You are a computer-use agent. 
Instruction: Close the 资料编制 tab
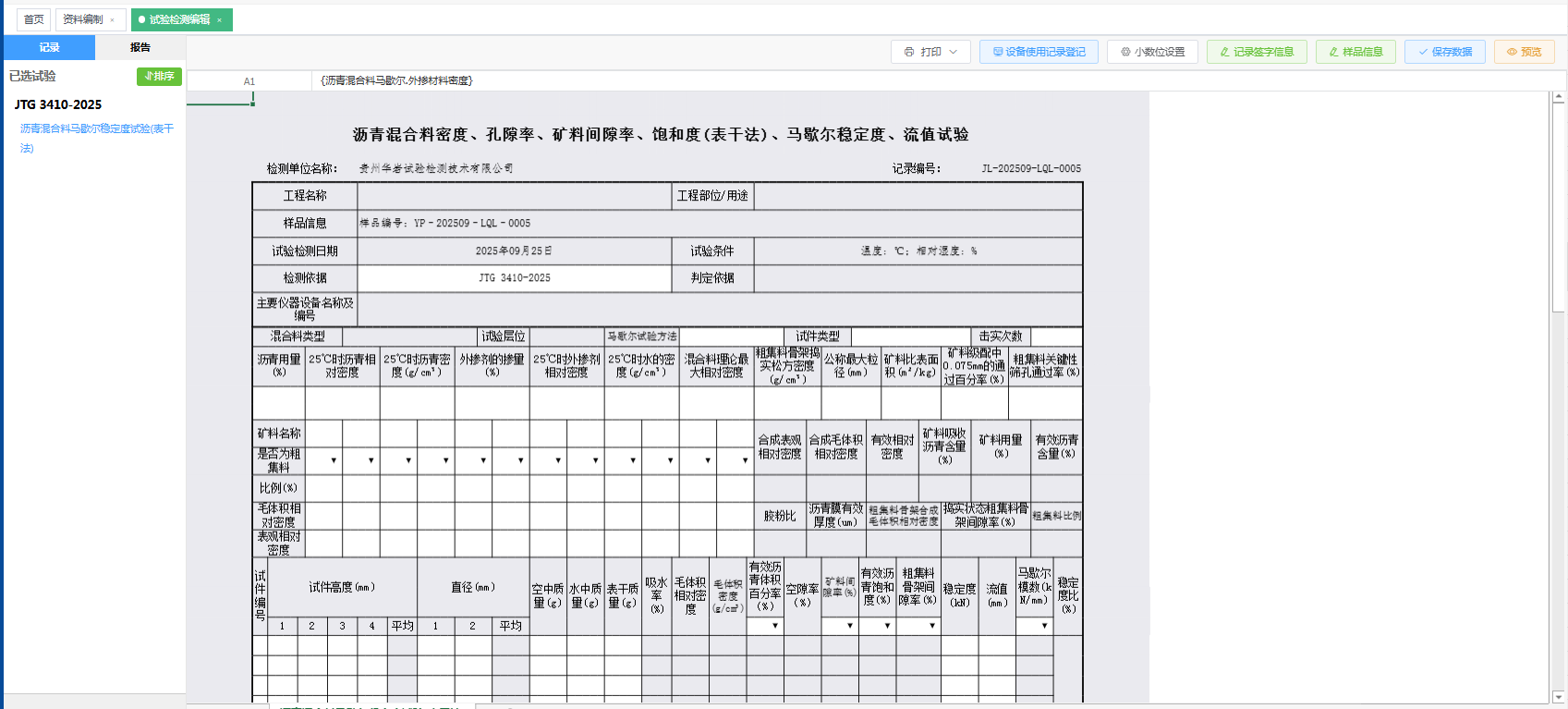click(113, 19)
